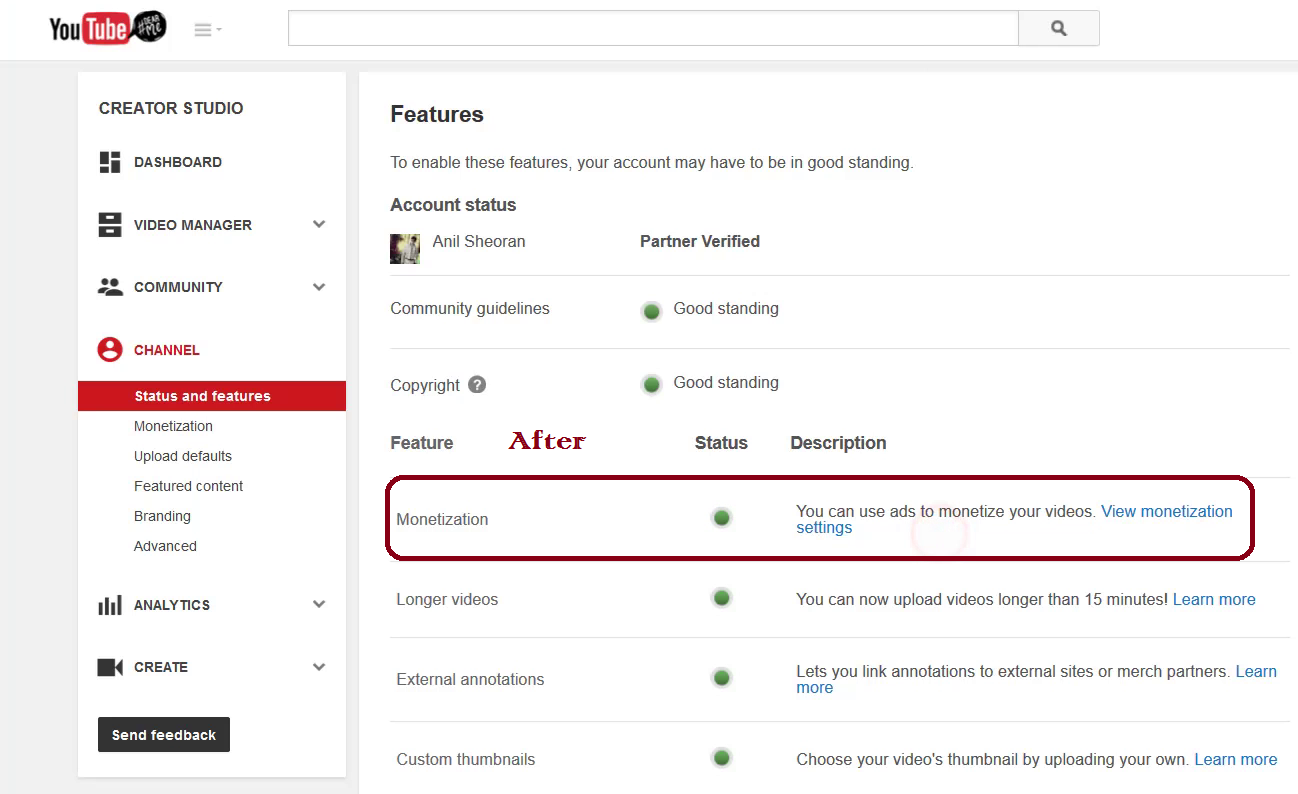Open the Monetization sidebar item
1298x794 pixels.
(x=173, y=426)
